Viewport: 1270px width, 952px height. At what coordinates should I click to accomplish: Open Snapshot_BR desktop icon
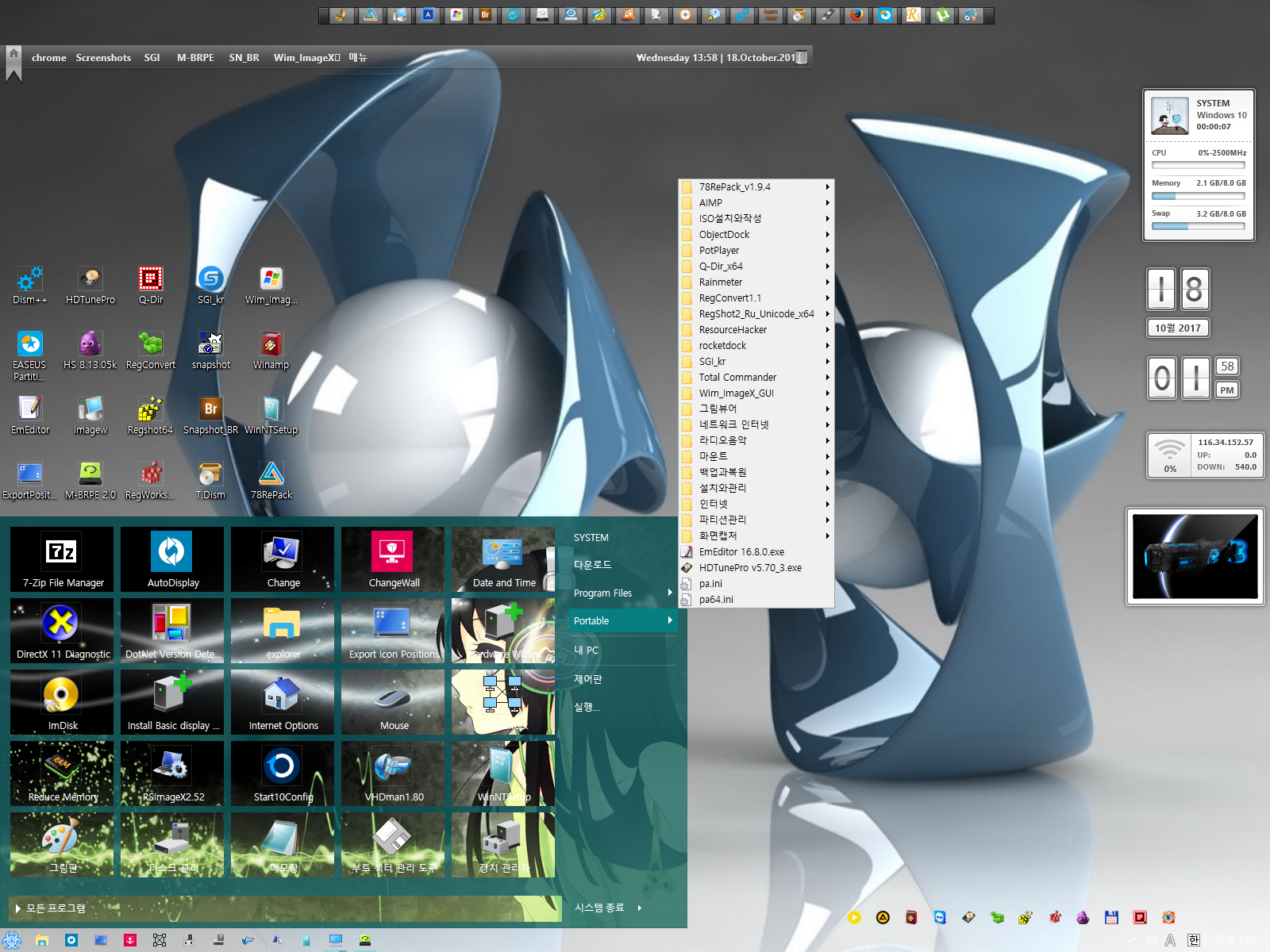(210, 416)
